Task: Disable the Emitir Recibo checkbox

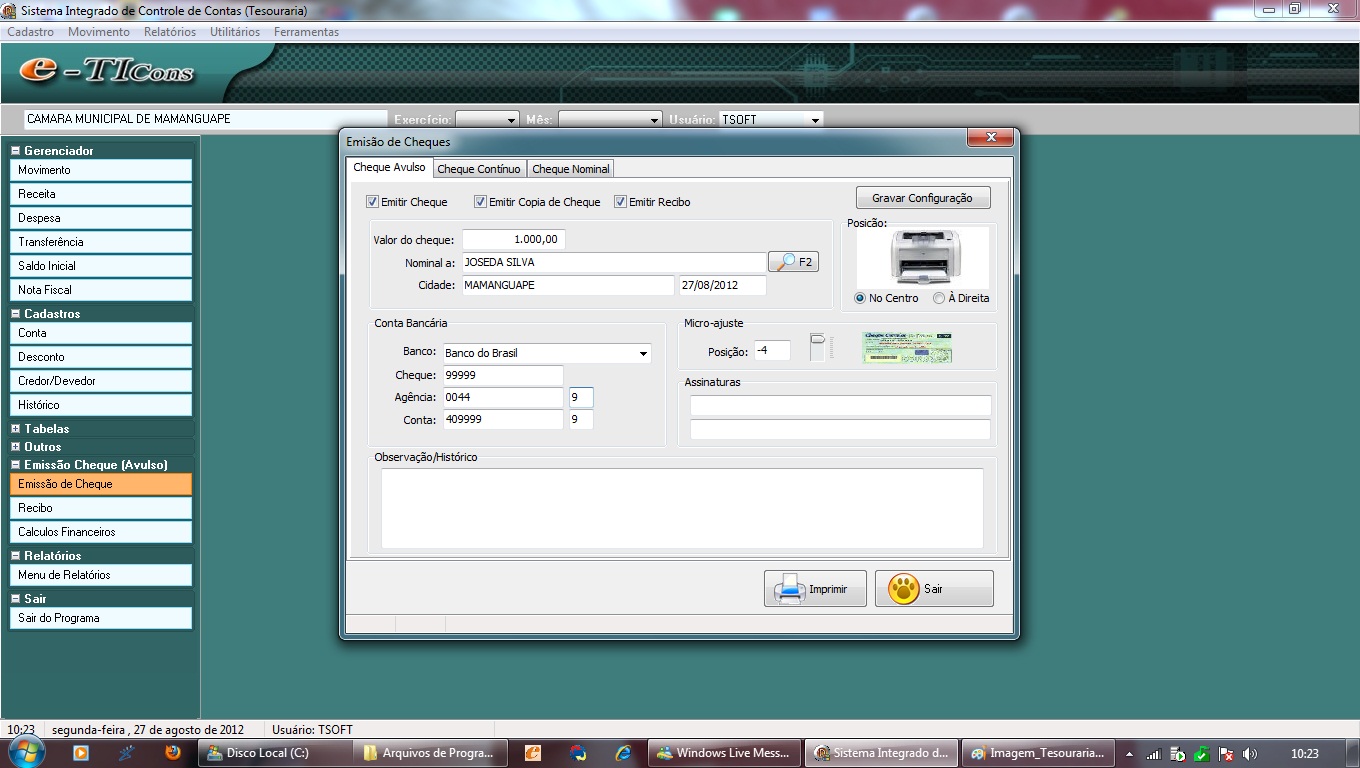Action: tap(621, 202)
